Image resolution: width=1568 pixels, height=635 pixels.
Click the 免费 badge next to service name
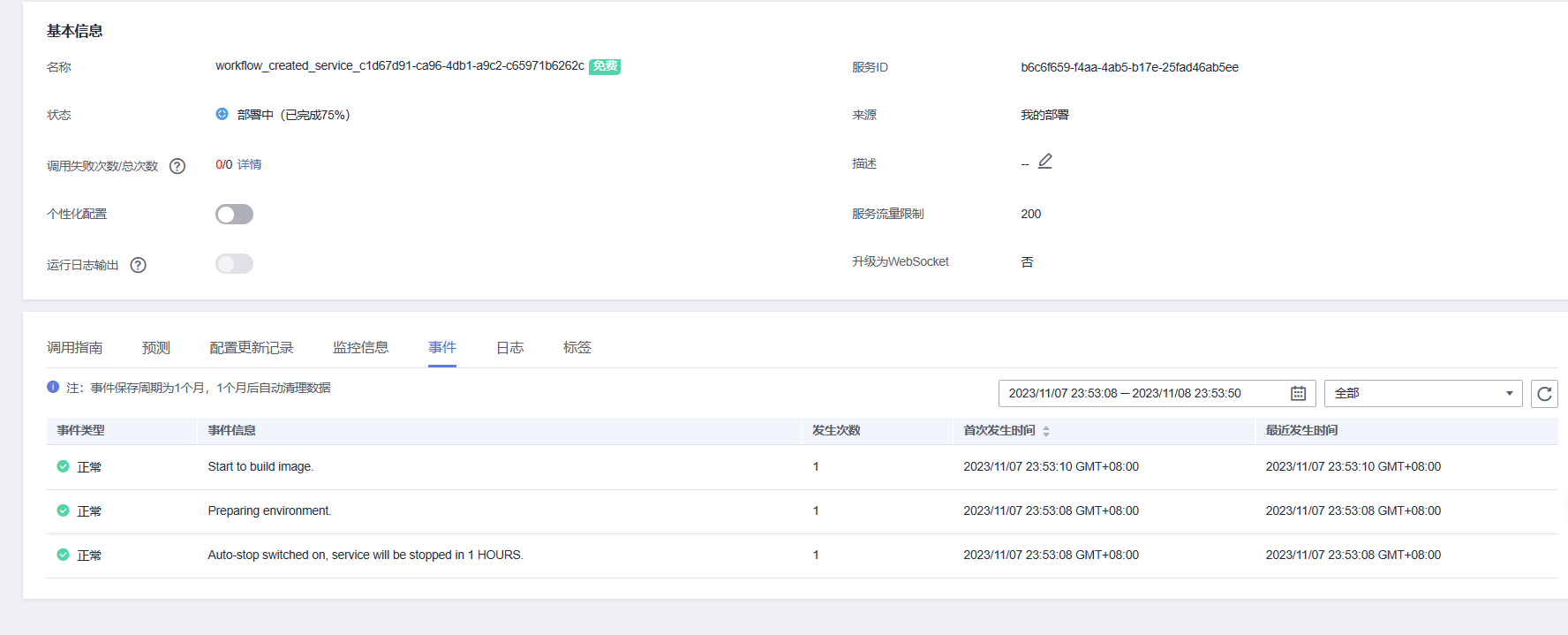605,66
